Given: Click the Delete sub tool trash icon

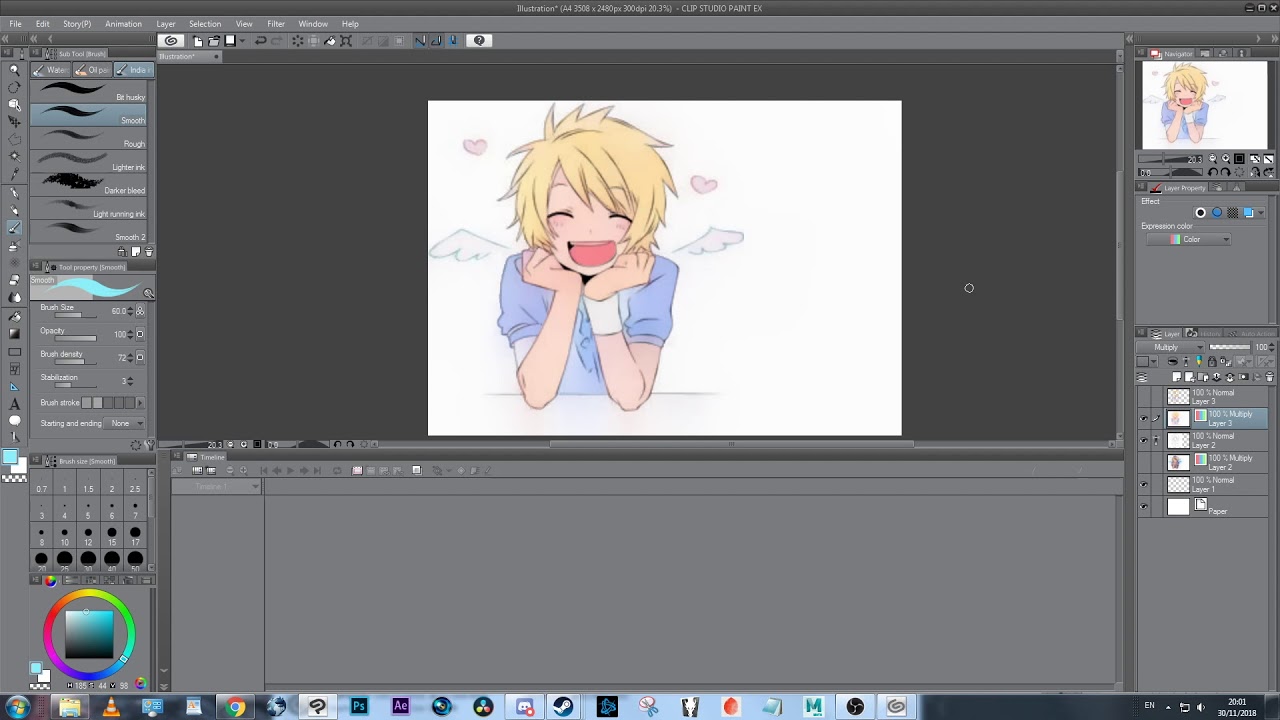Looking at the screenshot, I should click(149, 252).
